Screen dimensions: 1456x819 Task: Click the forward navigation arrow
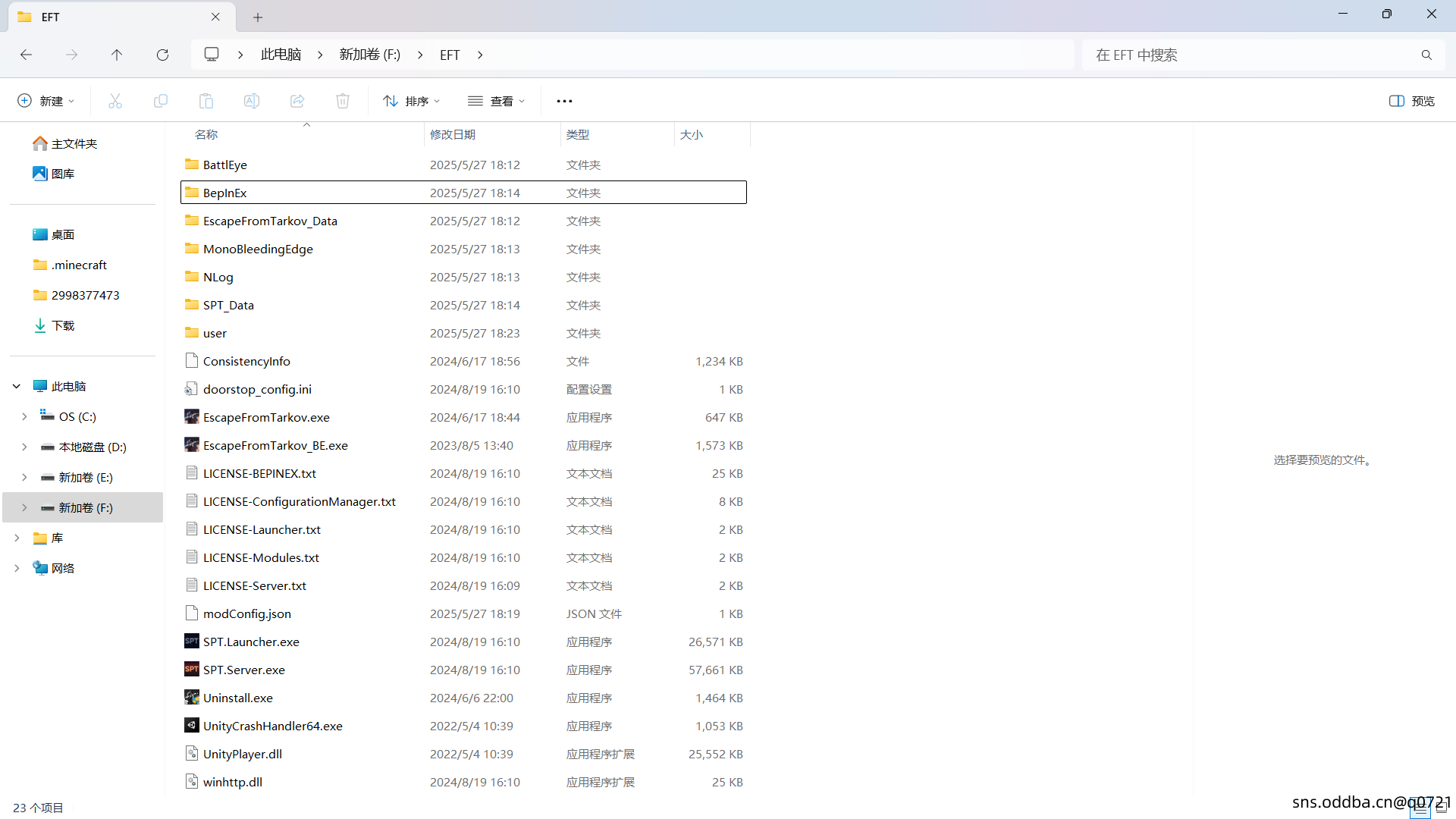(71, 55)
